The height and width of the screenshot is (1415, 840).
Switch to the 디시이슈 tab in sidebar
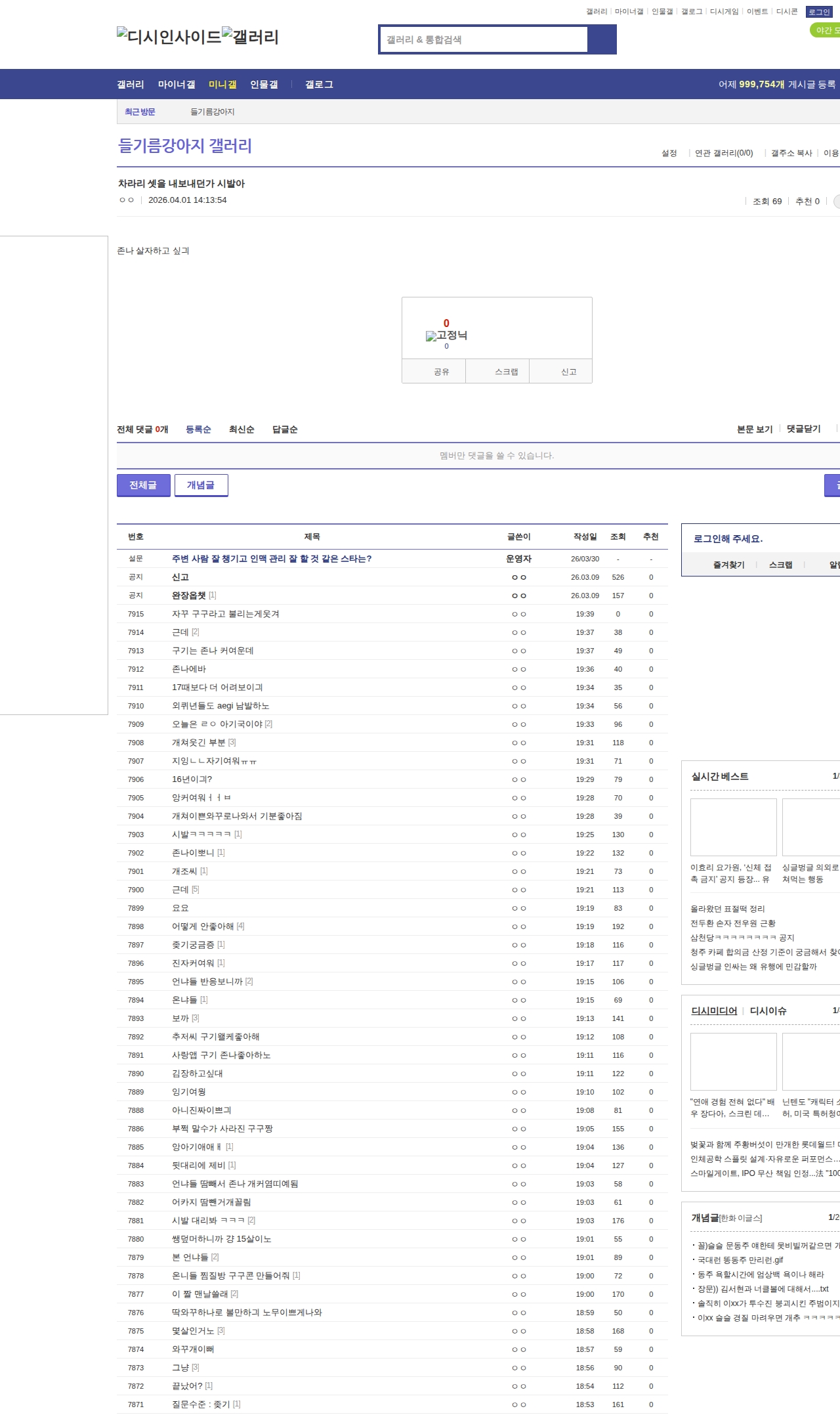point(768,1011)
